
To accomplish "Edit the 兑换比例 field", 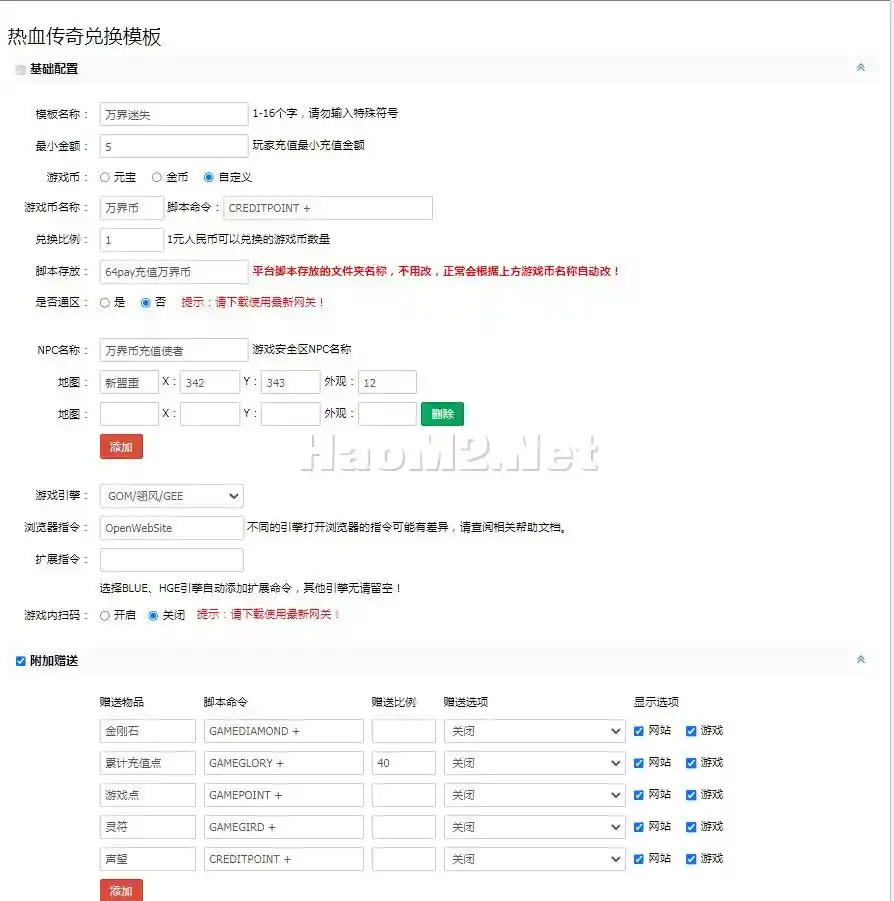I will tap(132, 240).
